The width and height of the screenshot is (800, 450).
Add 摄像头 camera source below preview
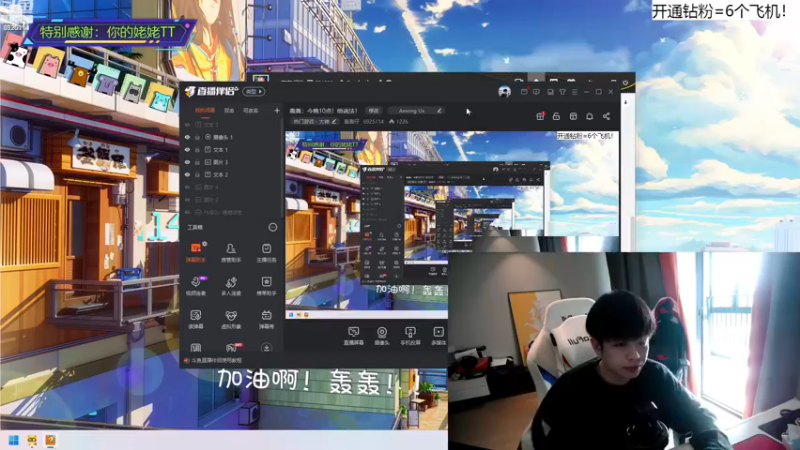(x=382, y=336)
